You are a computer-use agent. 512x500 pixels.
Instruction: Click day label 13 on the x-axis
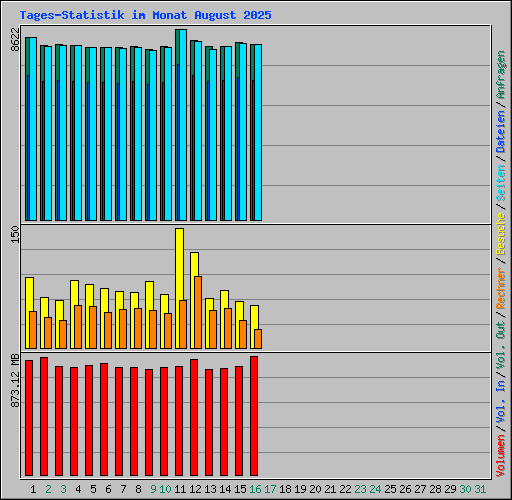click(210, 489)
